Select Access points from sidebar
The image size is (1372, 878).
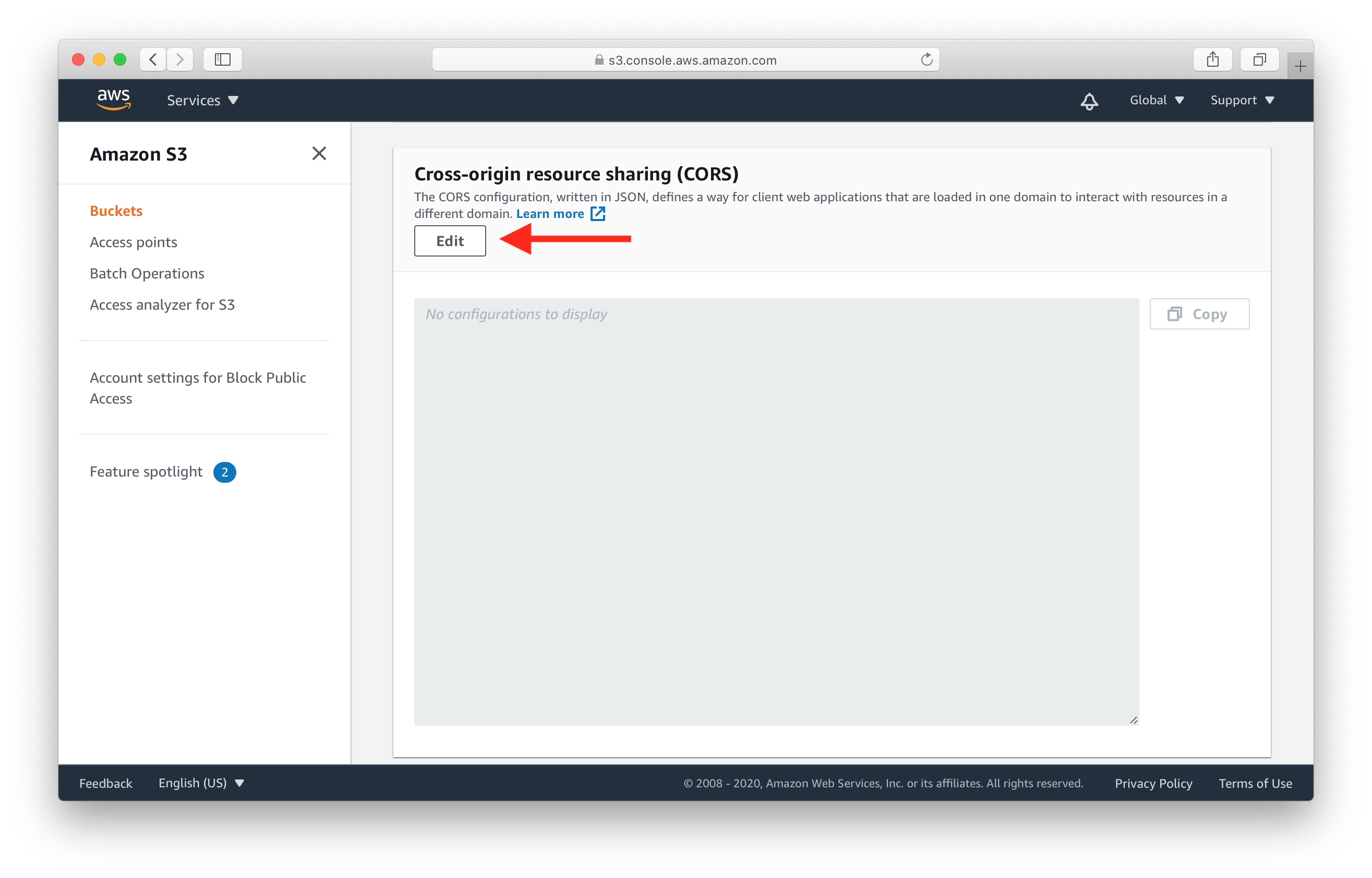click(132, 242)
